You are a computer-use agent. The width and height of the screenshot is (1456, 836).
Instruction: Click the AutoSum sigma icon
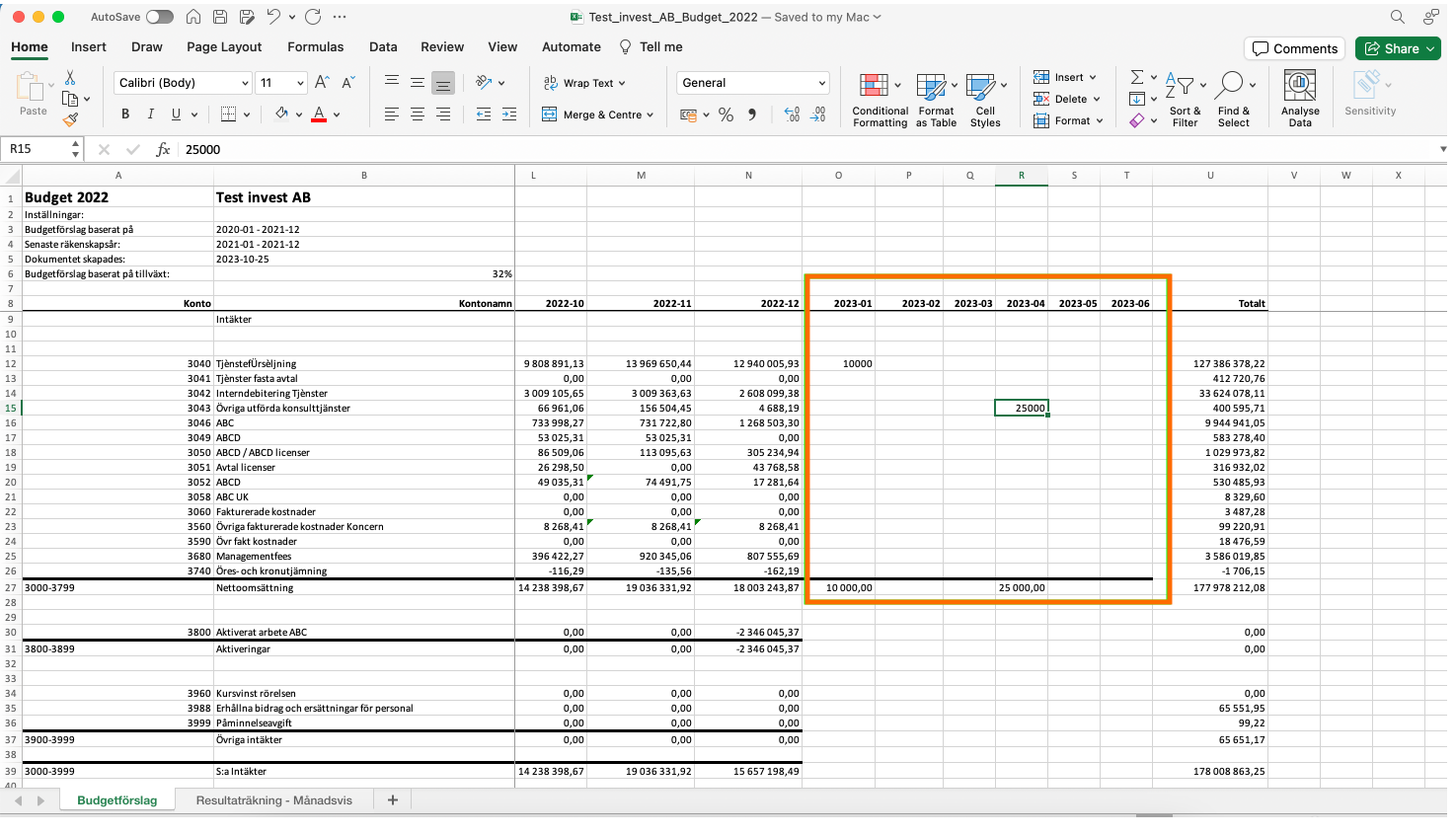[1137, 77]
